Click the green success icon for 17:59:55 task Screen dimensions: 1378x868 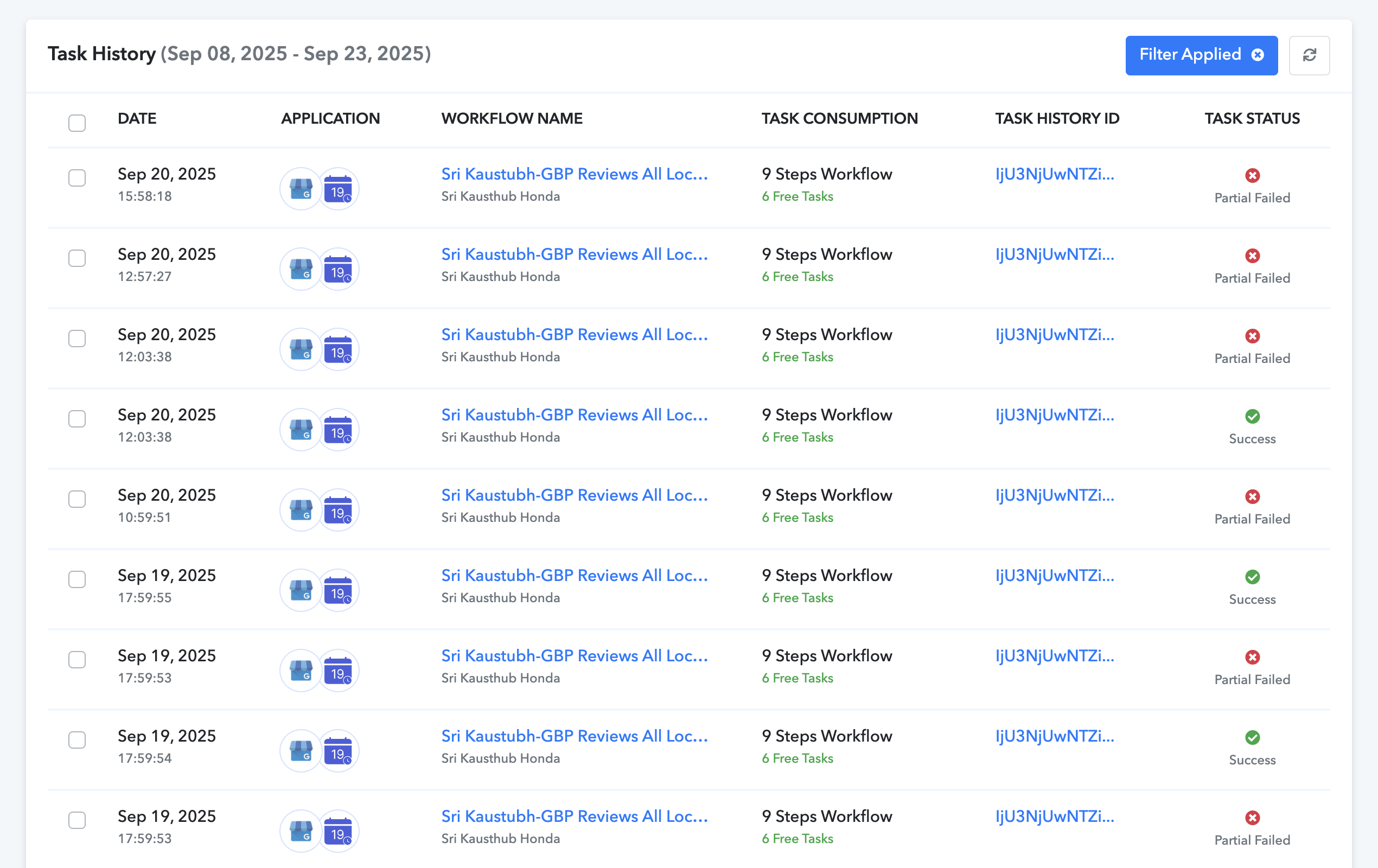coord(1252,577)
